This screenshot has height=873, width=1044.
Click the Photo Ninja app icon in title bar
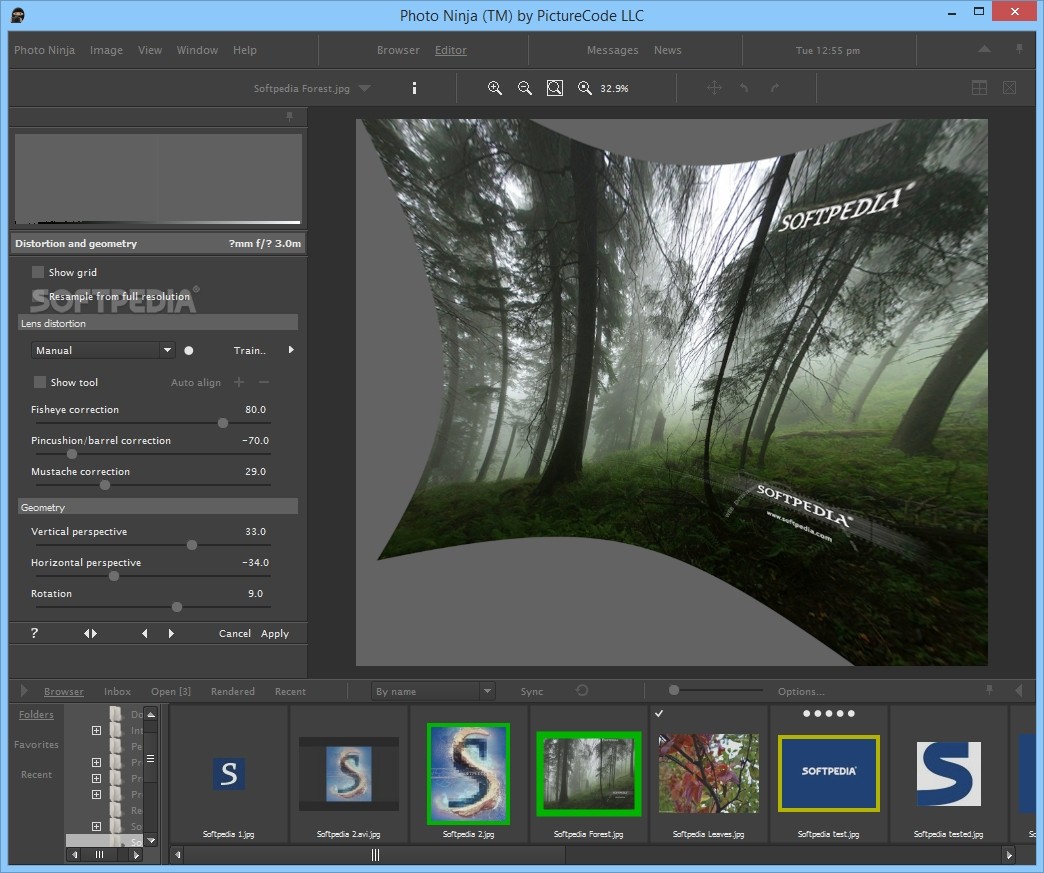18,15
